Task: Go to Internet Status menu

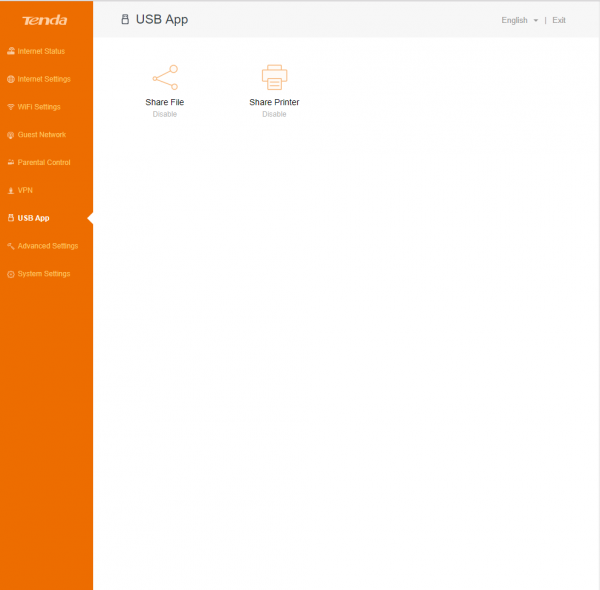Action: coord(41,51)
